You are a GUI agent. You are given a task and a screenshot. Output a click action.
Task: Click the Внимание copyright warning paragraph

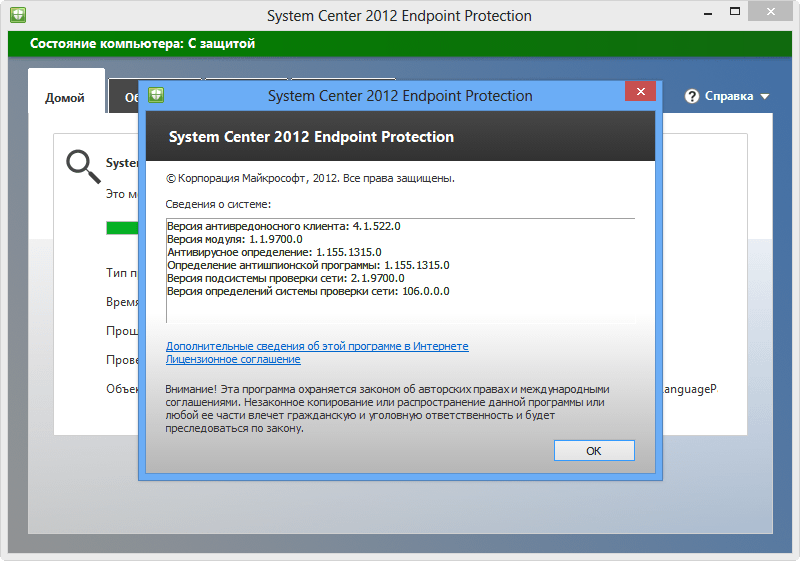point(387,409)
